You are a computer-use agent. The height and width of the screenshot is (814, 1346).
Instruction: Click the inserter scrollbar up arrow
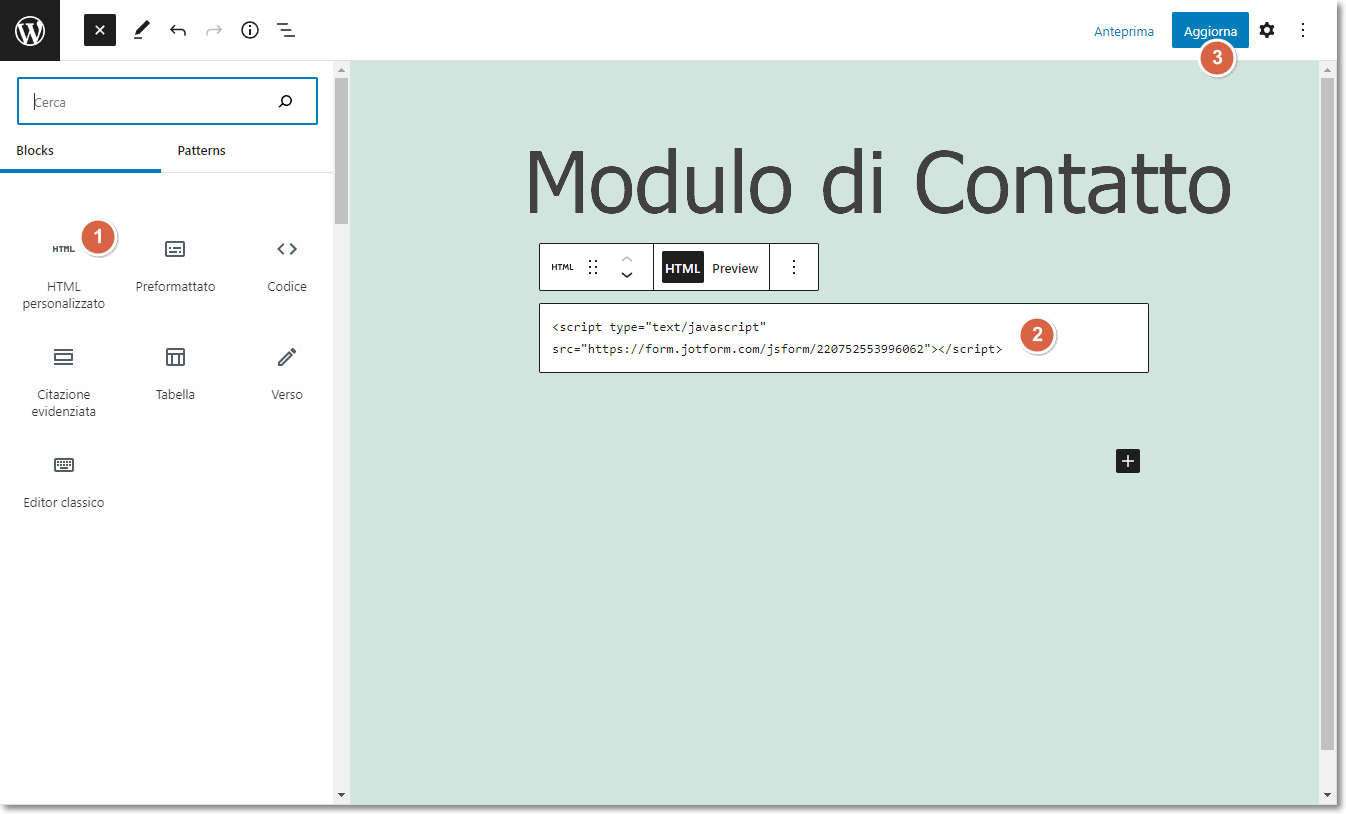341,69
